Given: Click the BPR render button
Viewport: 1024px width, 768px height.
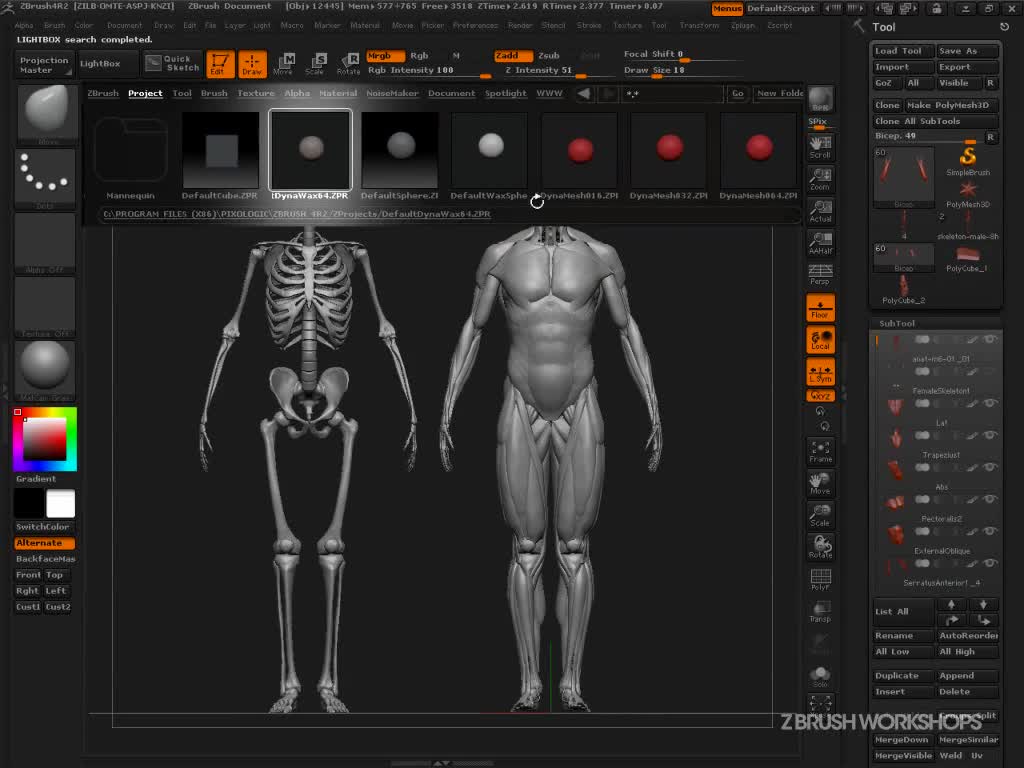Looking at the screenshot, I should point(820,99).
